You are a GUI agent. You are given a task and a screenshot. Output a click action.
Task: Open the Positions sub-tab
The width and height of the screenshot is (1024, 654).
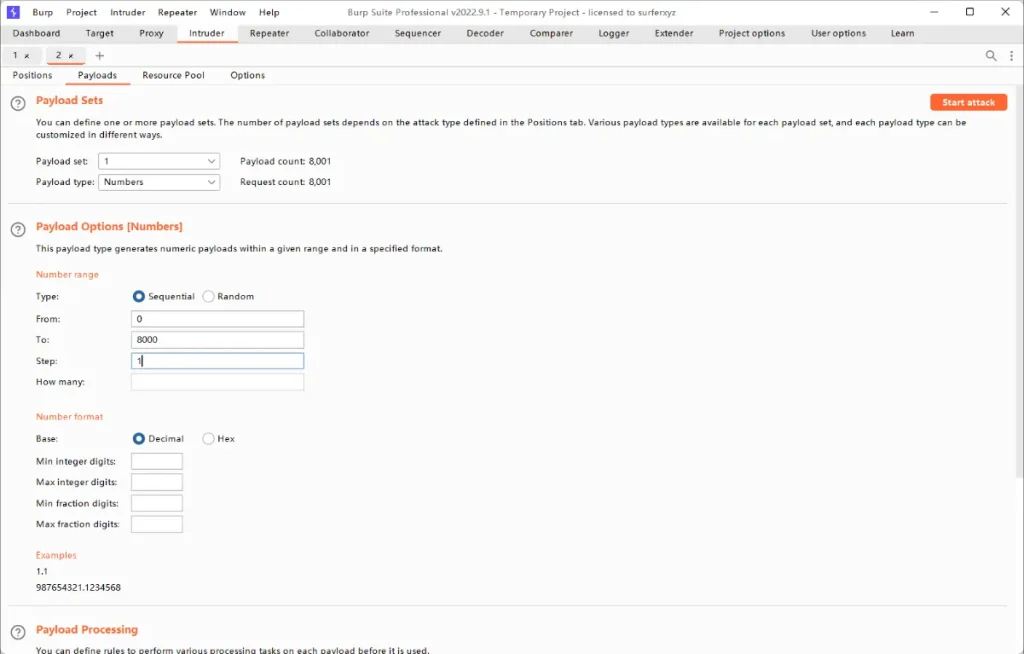(32, 75)
